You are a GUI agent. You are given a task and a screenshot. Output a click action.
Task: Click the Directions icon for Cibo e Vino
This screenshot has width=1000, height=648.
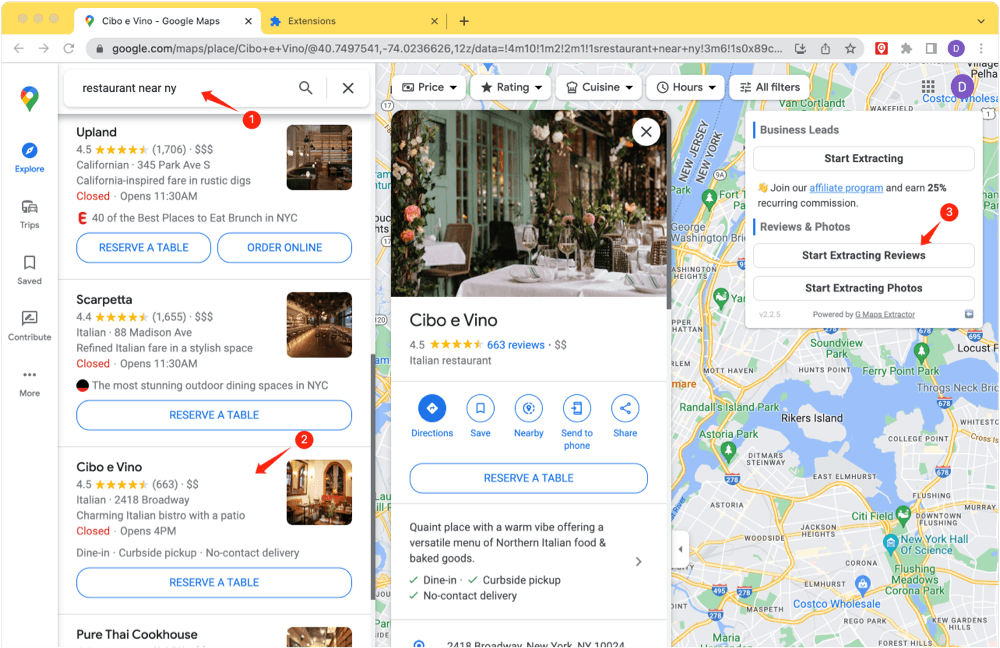432,408
